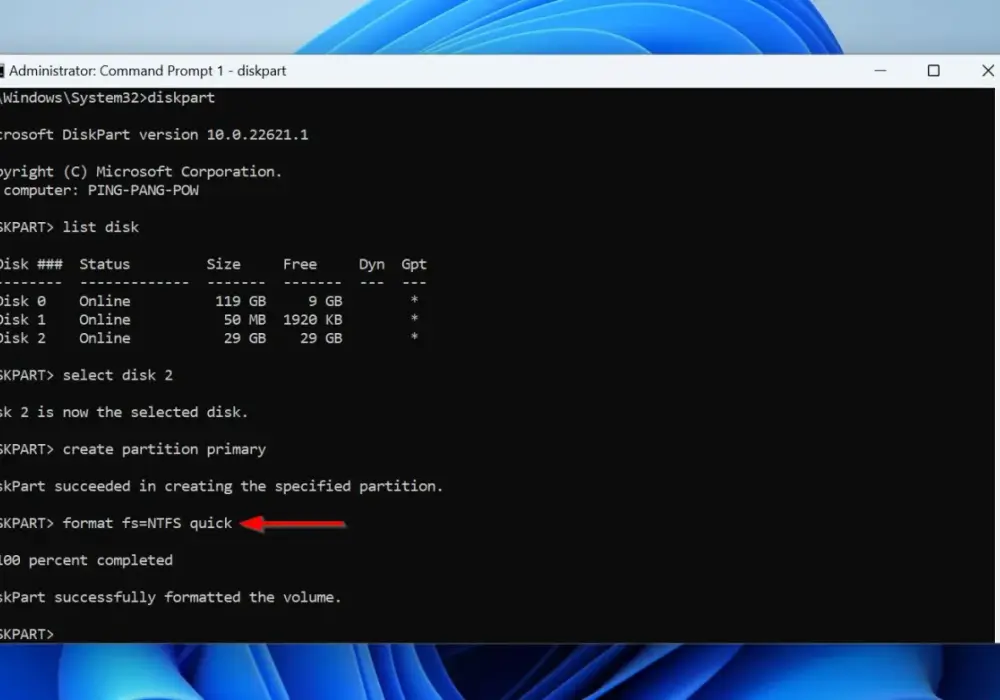Maximize the Command Prompt window
The height and width of the screenshot is (700, 1000).
933,70
